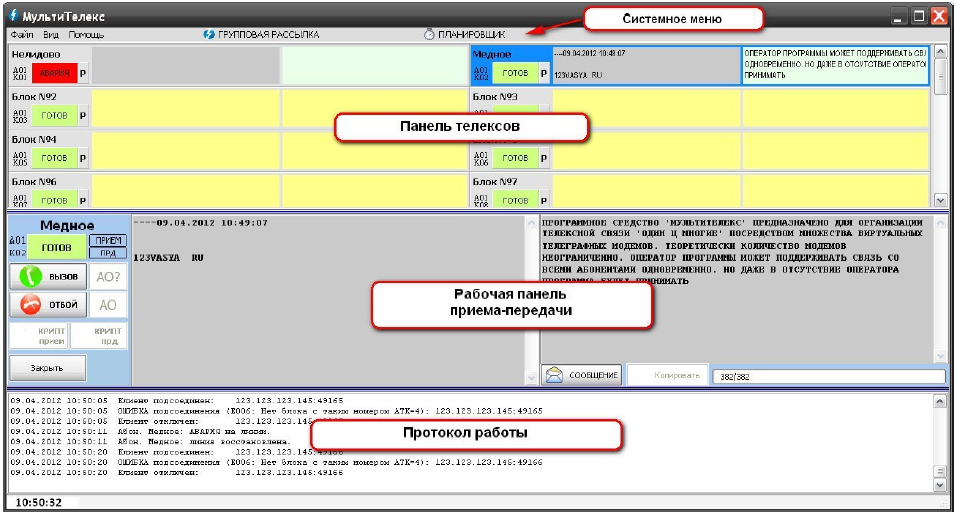This screenshot has height=515, width=958.
Task: Click ГОТОВ status of Блок №7
Action: [x=515, y=200]
